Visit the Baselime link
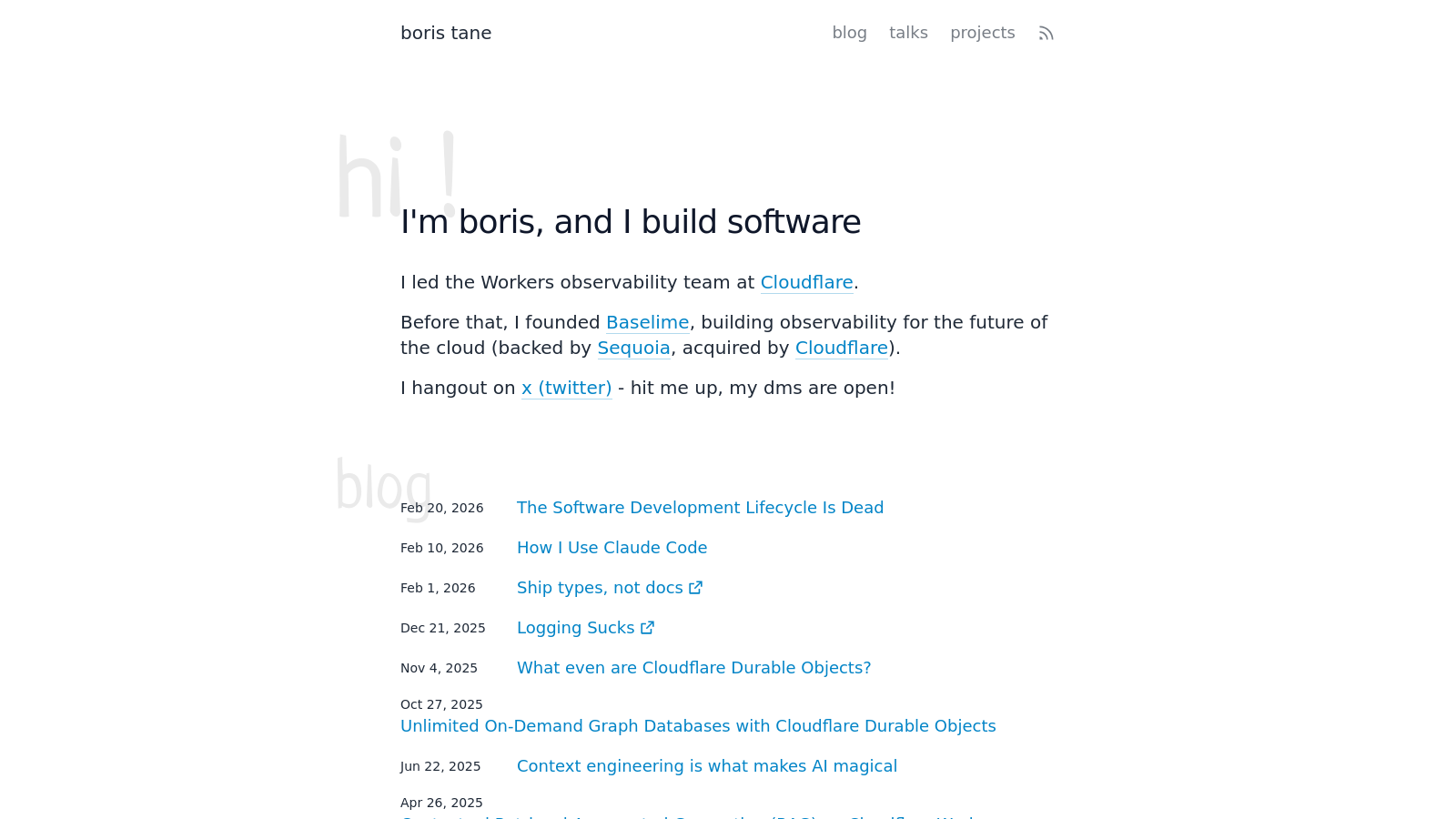This screenshot has height=819, width=1456. (647, 322)
